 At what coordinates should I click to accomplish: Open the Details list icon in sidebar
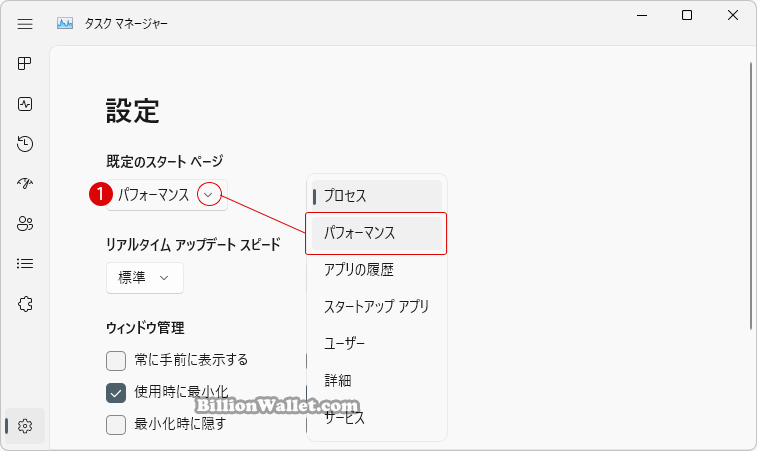pyautogui.click(x=25, y=264)
